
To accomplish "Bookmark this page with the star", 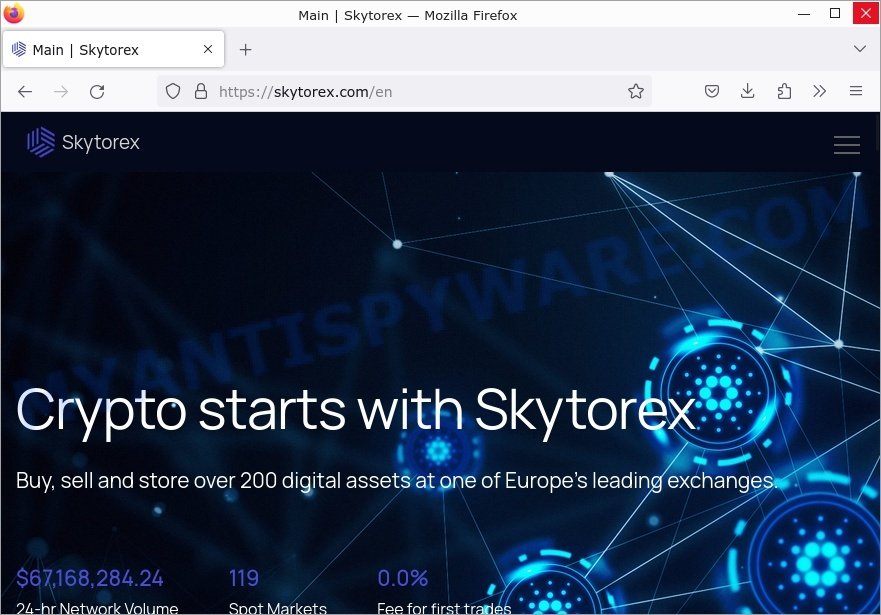I will coord(635,91).
